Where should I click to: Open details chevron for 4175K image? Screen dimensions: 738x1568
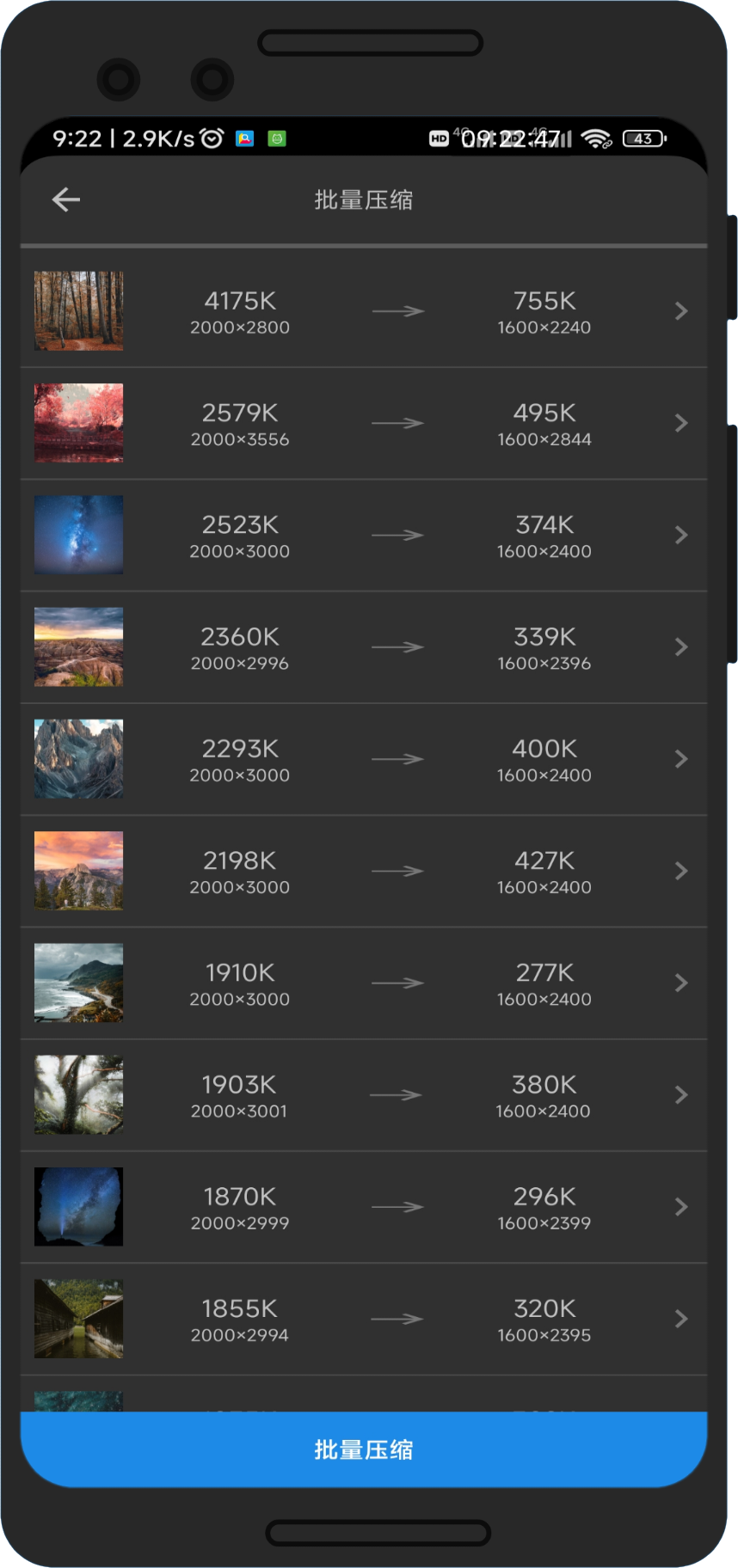[x=681, y=311]
